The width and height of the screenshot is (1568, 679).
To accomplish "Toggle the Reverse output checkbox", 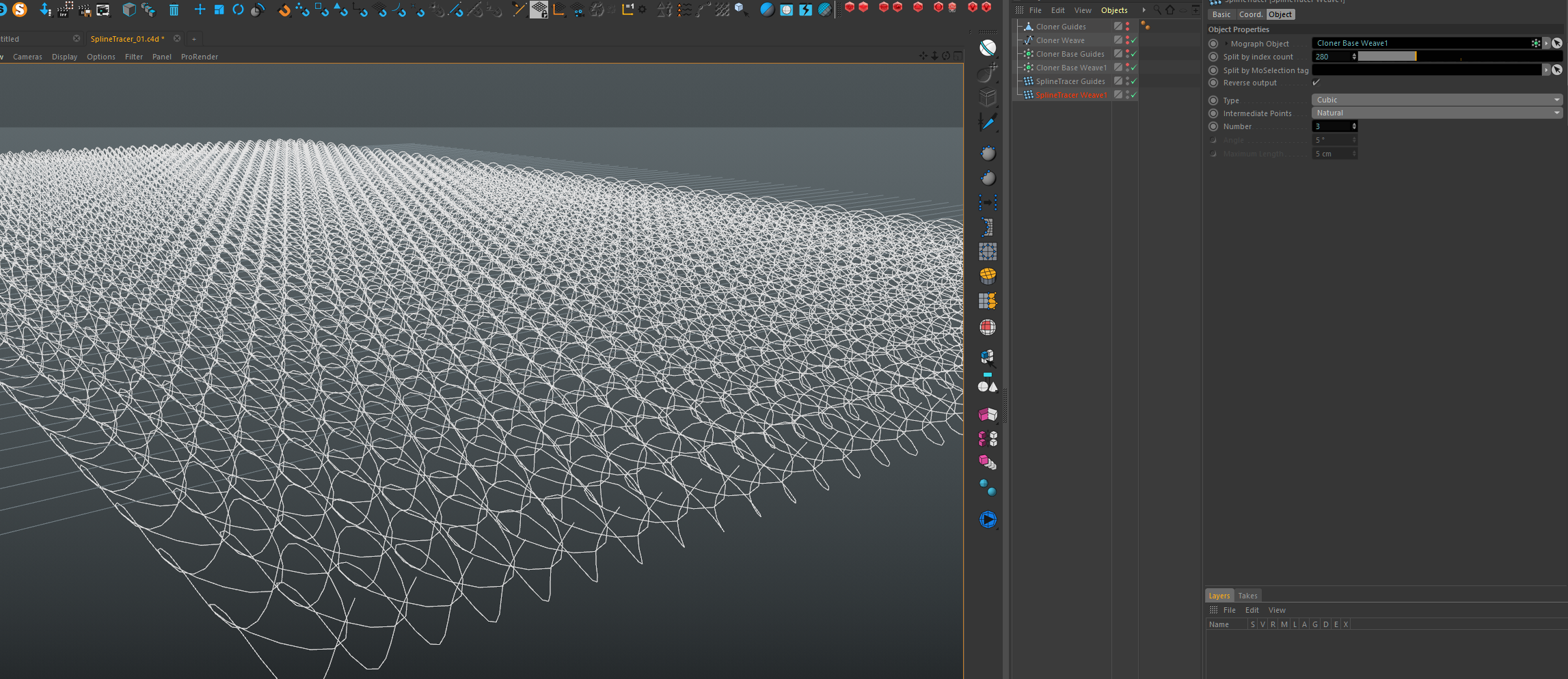I will 1316,83.
